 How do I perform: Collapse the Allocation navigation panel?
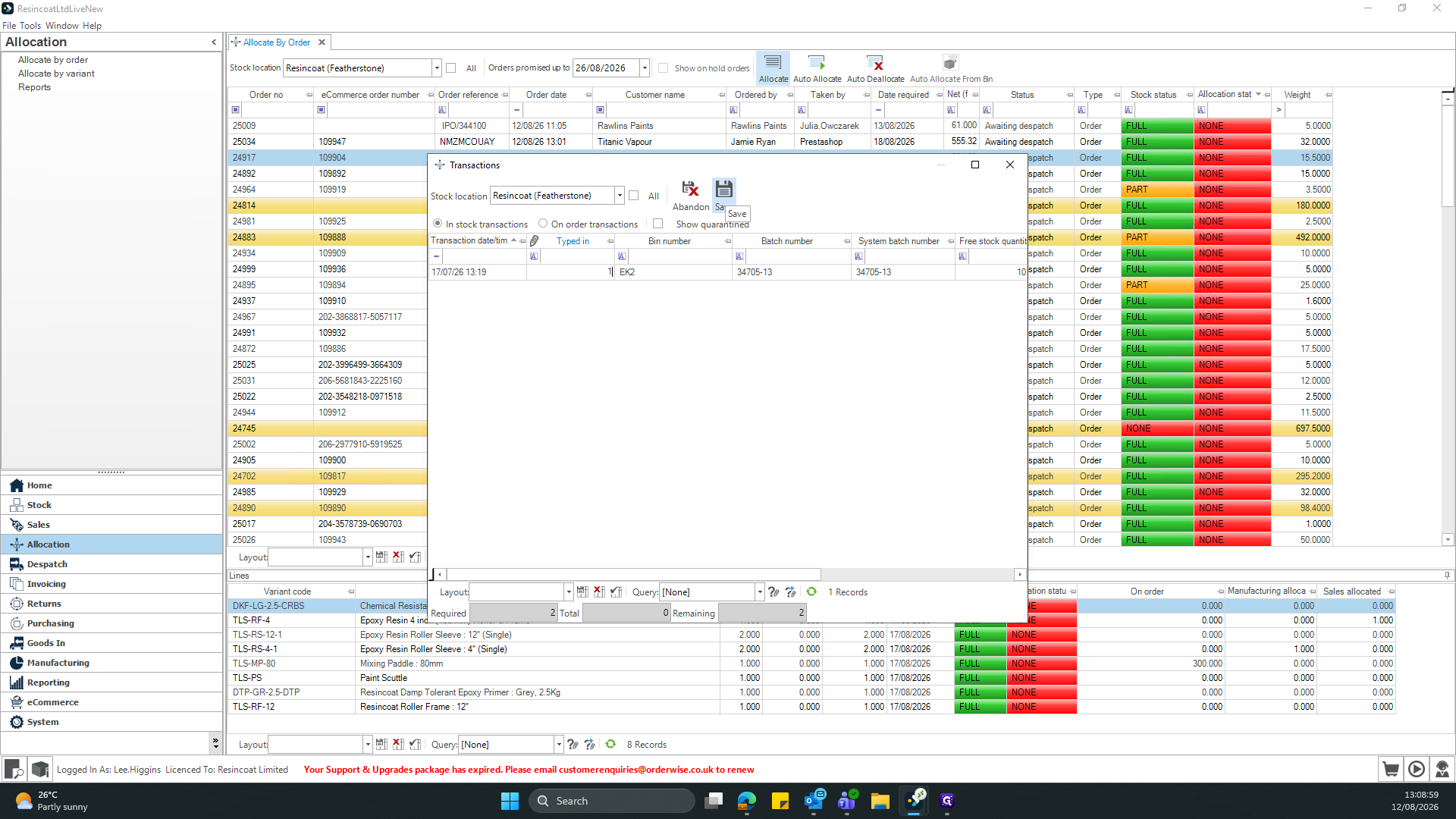214,42
